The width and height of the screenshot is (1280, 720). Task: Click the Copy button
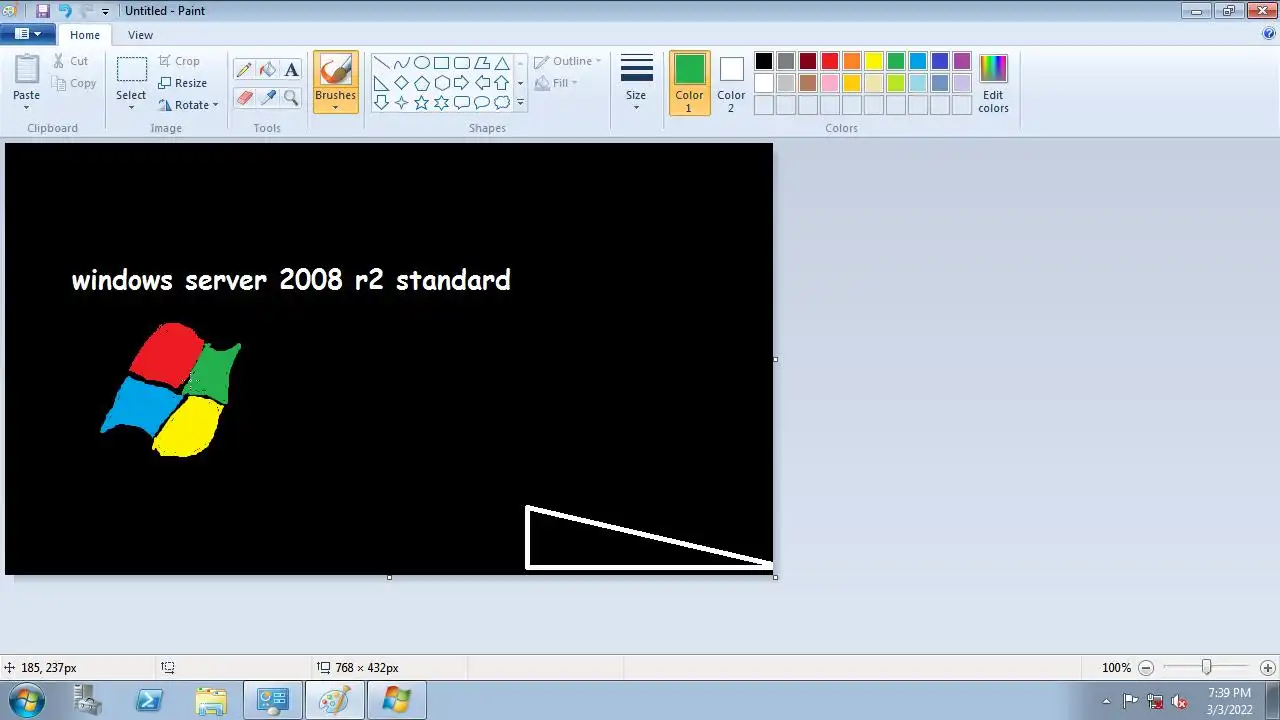(x=73, y=83)
